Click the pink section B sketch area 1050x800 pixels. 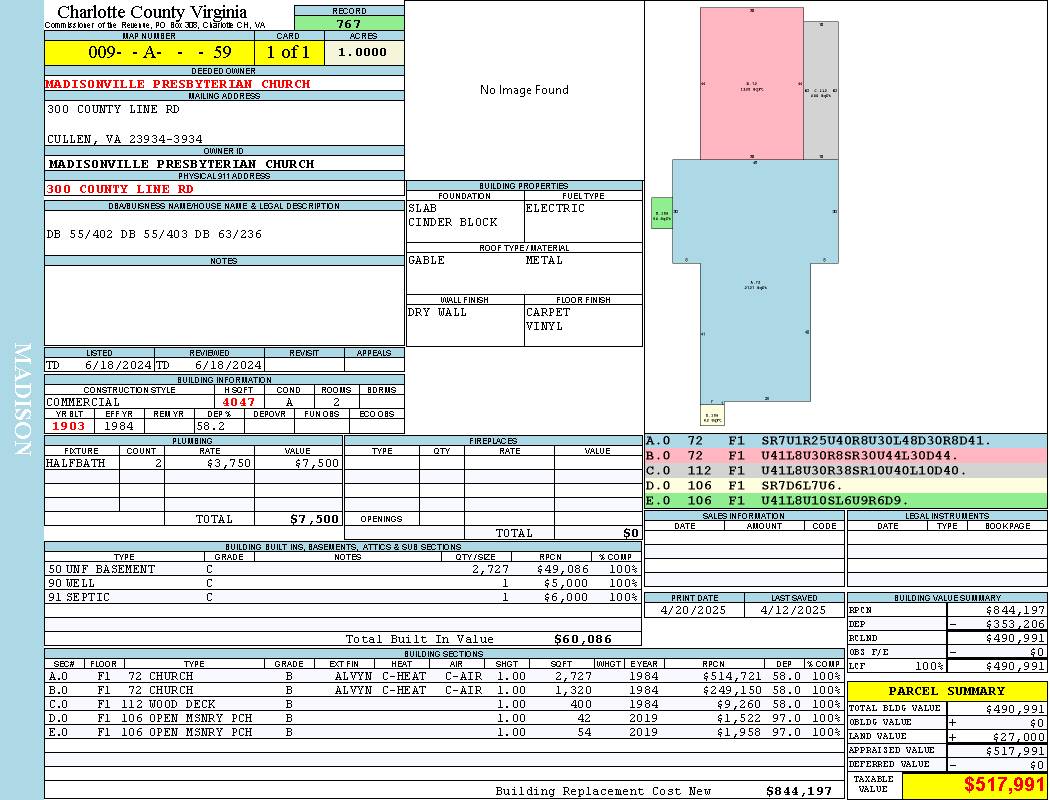pos(751,84)
